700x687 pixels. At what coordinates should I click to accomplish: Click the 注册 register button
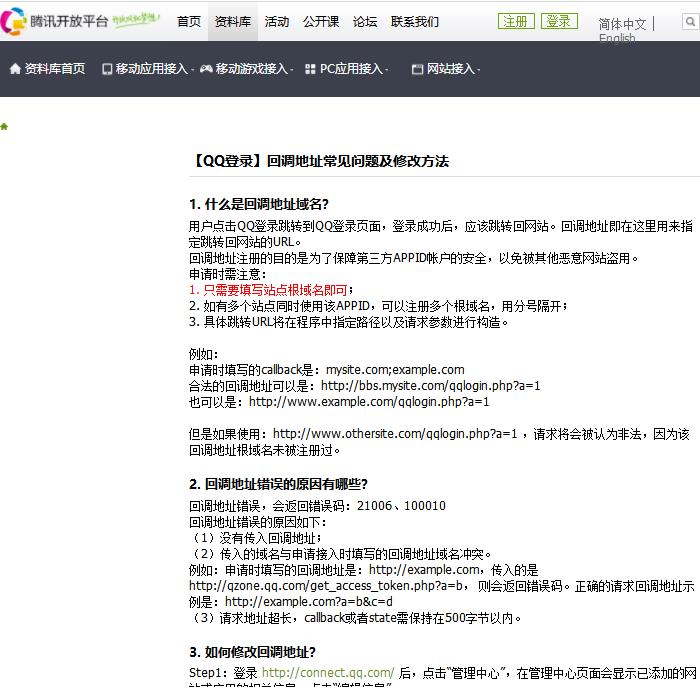coord(516,21)
